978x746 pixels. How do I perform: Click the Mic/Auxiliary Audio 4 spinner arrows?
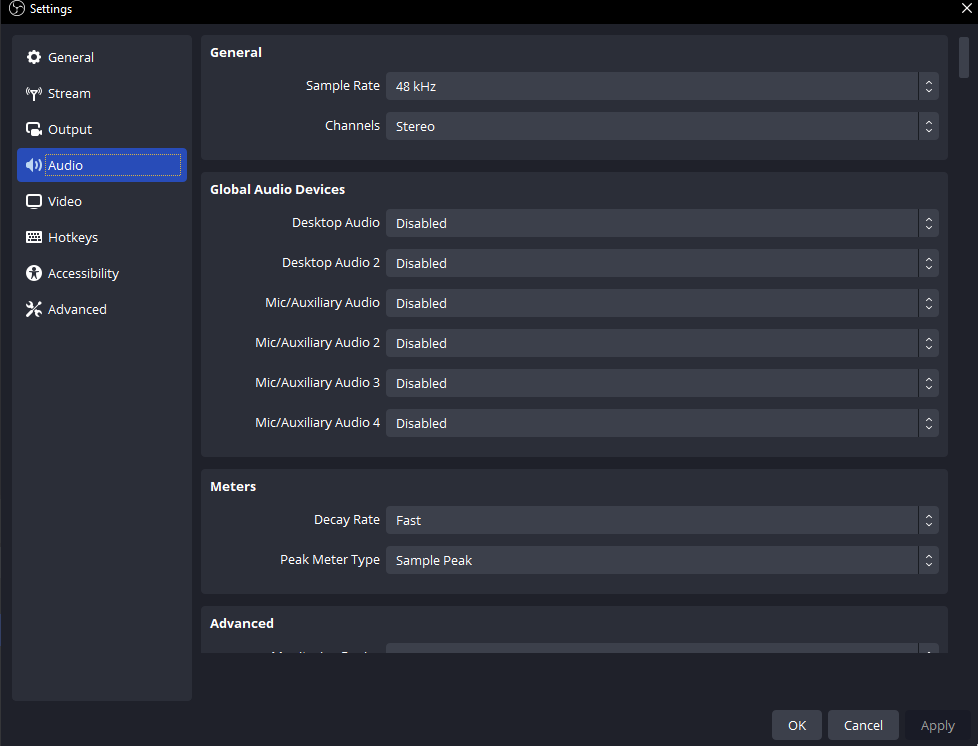pos(929,423)
